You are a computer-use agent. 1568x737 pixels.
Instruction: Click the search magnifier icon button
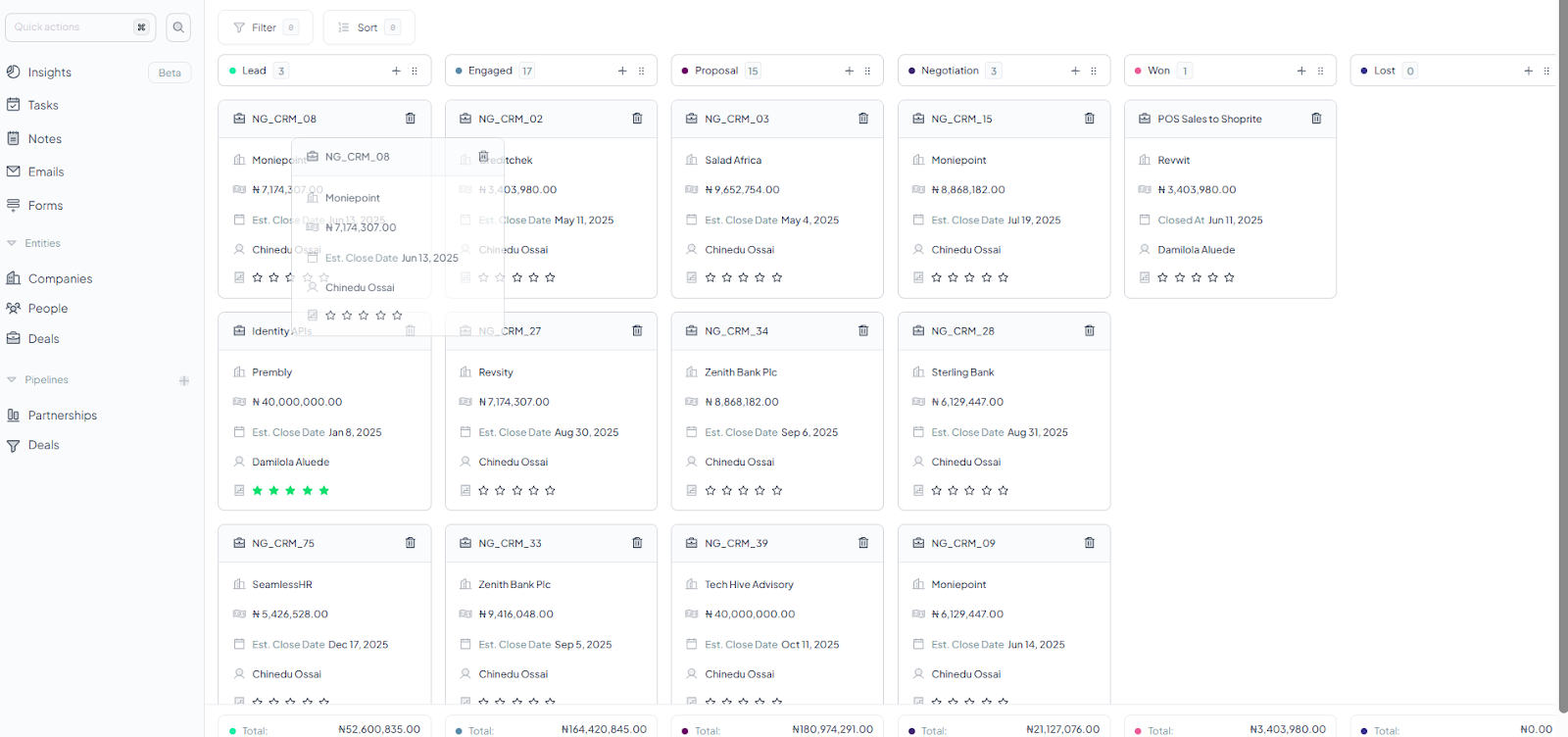178,27
